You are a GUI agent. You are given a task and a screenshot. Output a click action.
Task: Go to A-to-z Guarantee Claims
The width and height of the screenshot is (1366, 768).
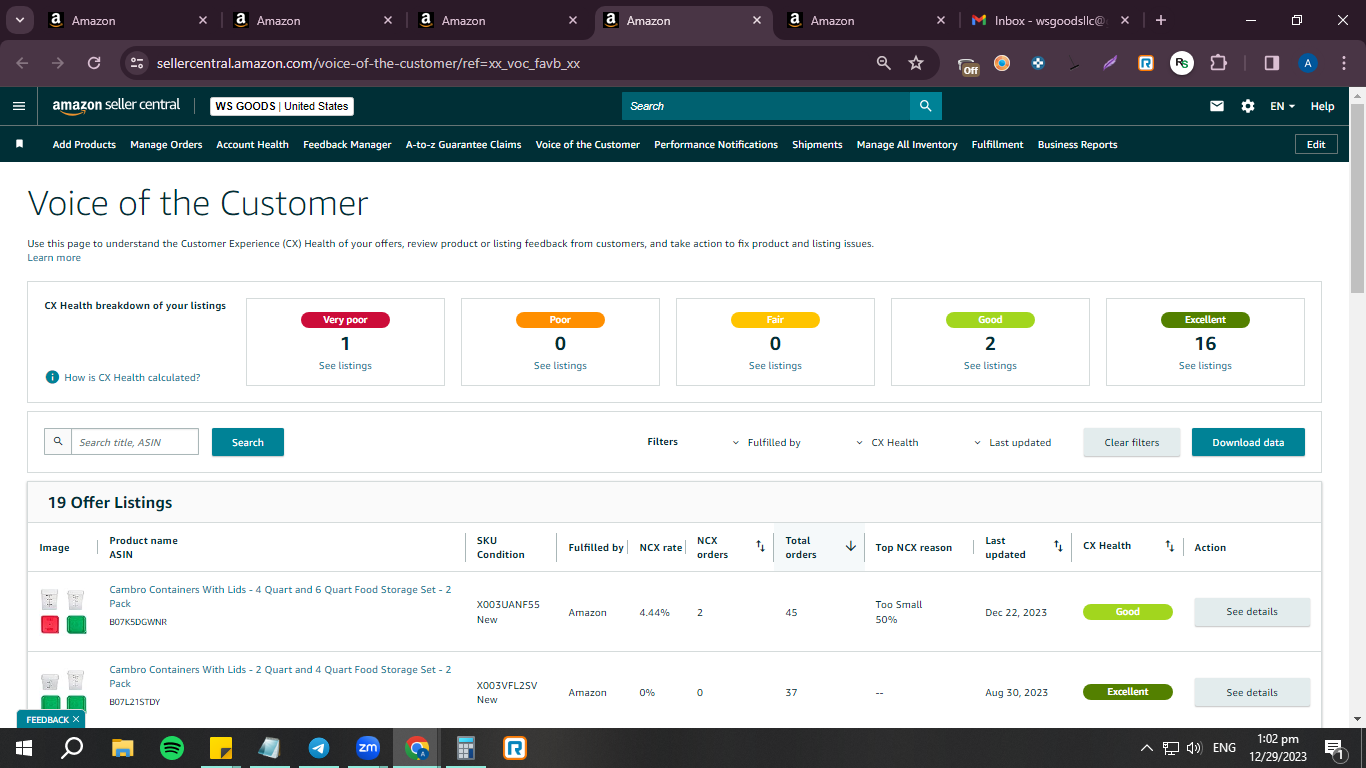coord(464,144)
